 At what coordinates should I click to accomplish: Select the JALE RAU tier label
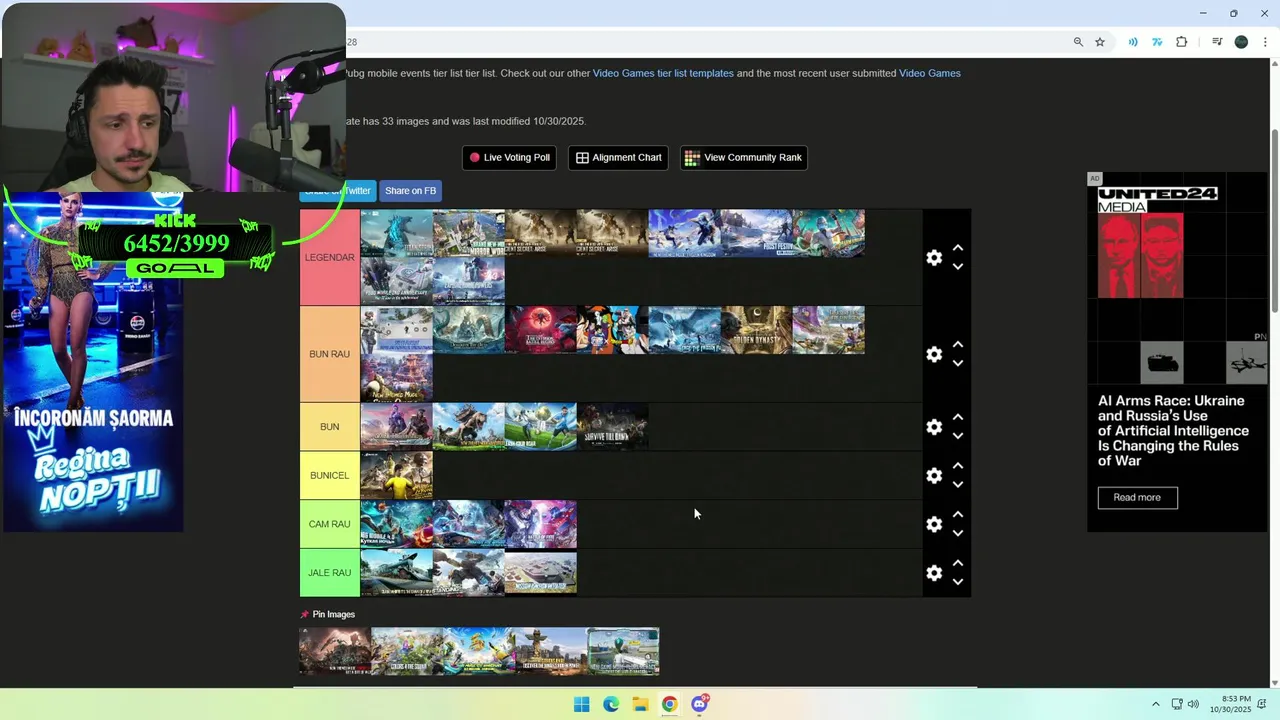(330, 573)
